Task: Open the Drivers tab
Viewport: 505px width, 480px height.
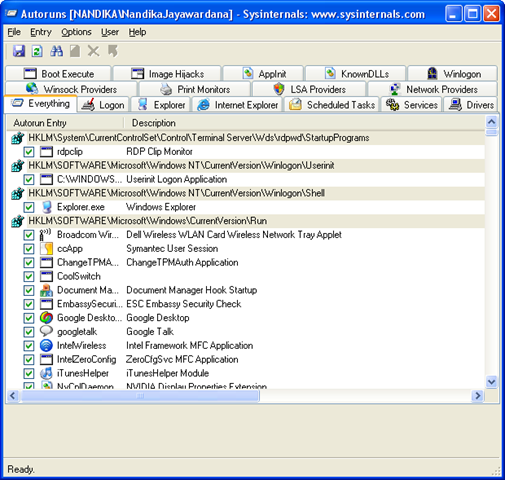Action: click(471, 105)
